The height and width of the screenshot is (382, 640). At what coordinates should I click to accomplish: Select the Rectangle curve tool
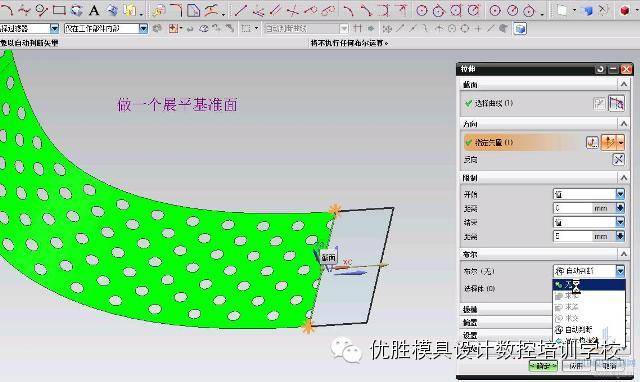pyautogui.click(x=59, y=10)
